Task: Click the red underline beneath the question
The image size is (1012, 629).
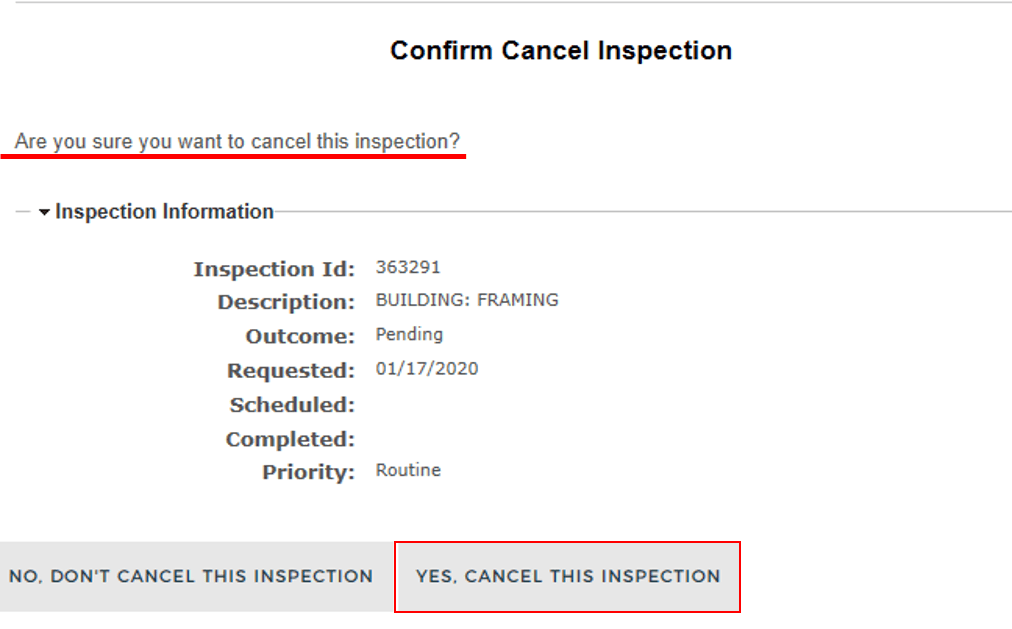Action: tap(240, 157)
